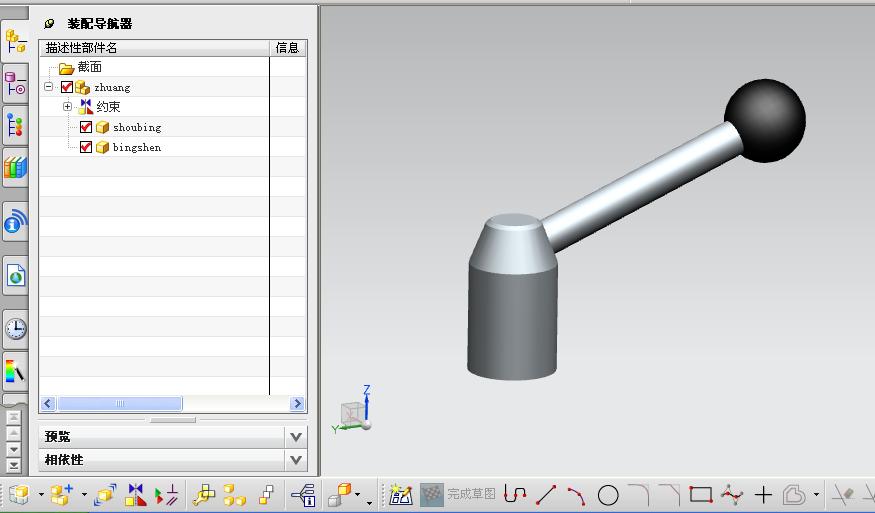Select the Offset Curve tool

pyautogui.click(x=794, y=495)
